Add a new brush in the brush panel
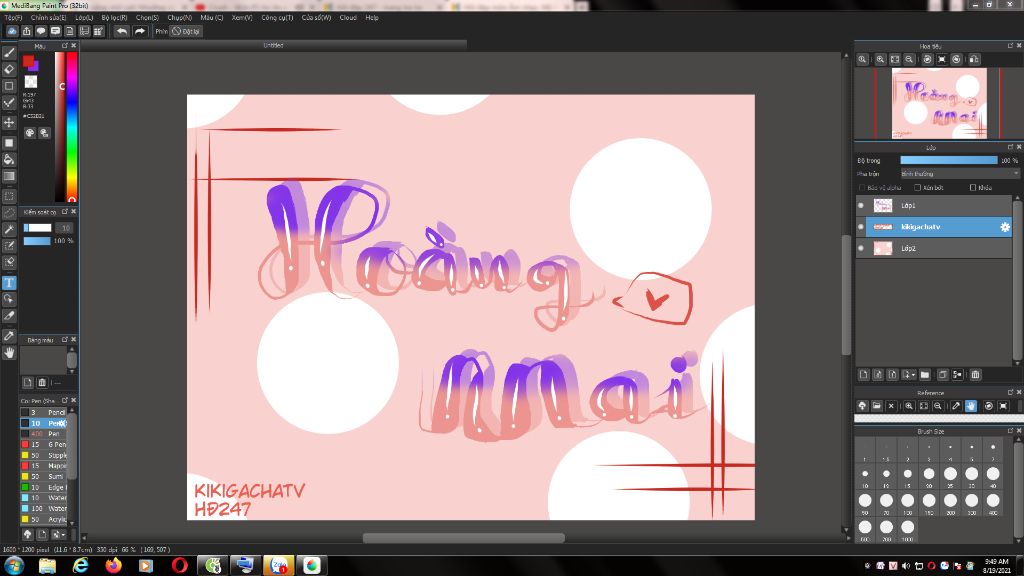Image resolution: width=1024 pixels, height=576 pixels. pos(42,535)
